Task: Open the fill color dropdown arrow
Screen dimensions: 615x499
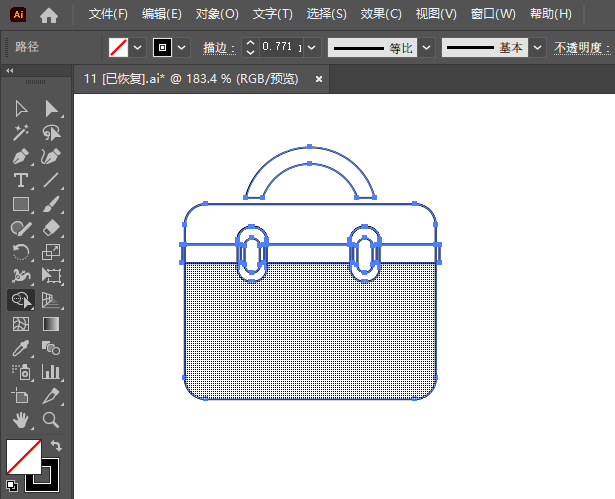Action: coord(137,47)
